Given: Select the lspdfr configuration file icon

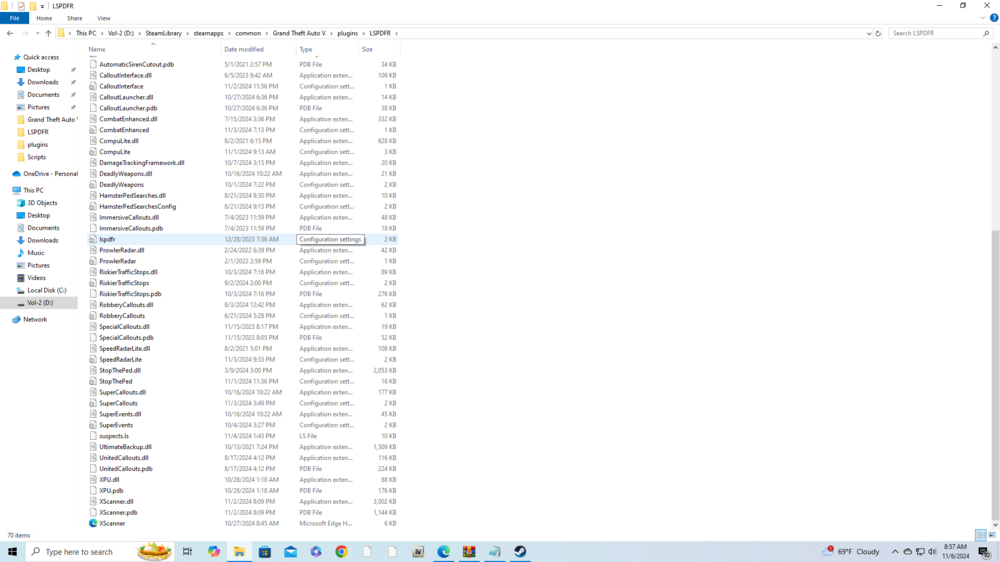Looking at the screenshot, I should (93, 239).
